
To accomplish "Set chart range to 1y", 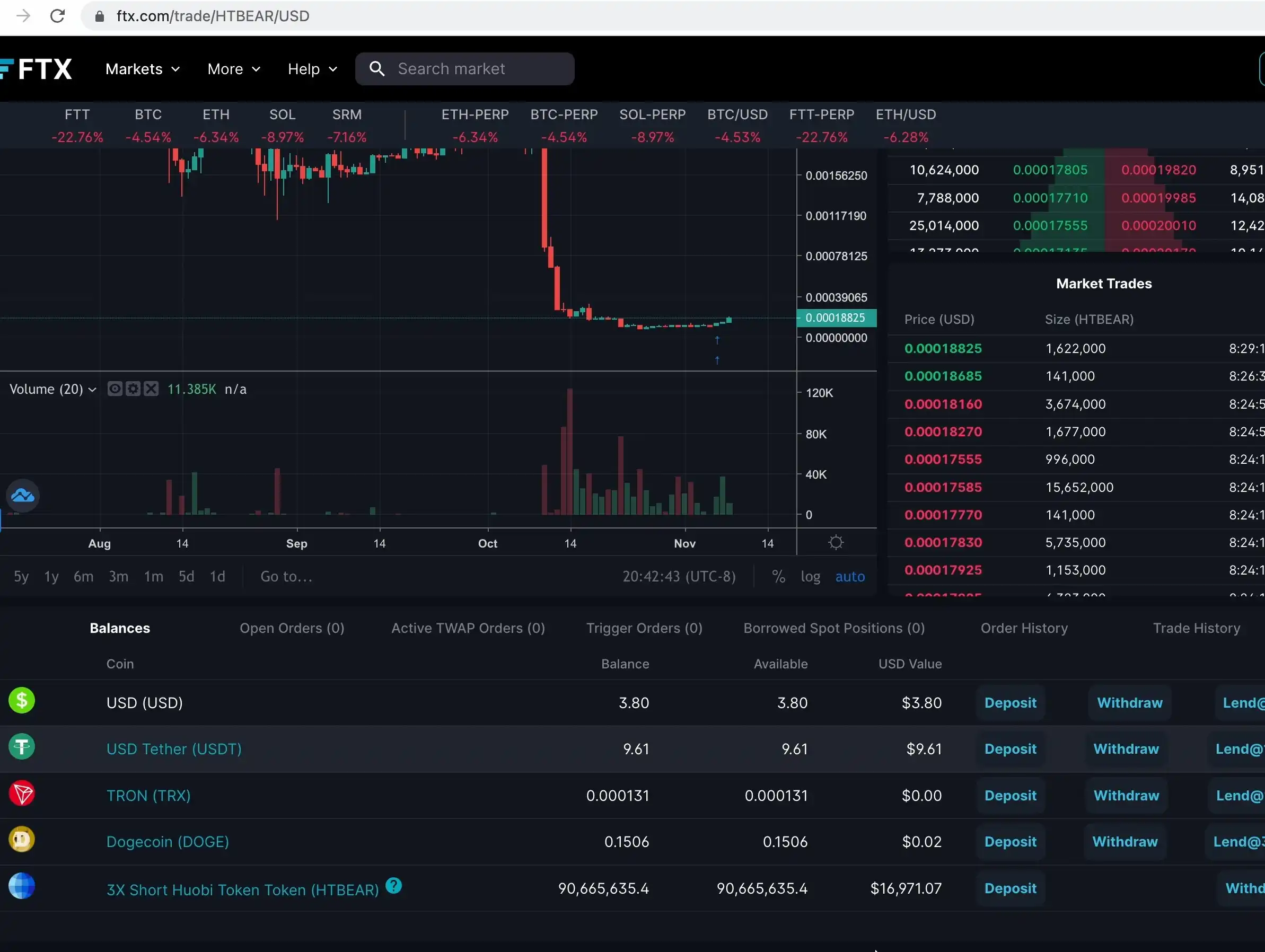I will point(51,576).
